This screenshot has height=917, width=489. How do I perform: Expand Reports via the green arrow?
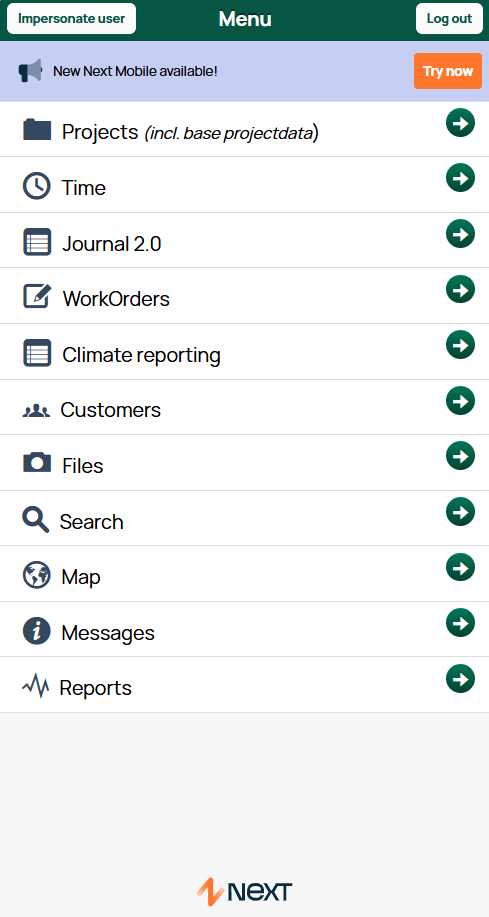[x=460, y=679]
